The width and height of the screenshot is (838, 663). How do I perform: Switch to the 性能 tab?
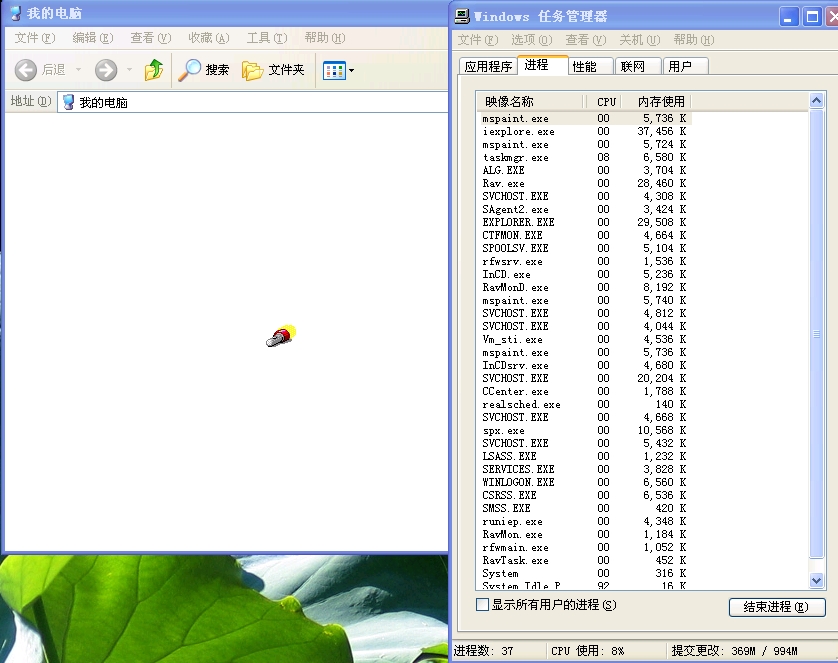[x=585, y=66]
